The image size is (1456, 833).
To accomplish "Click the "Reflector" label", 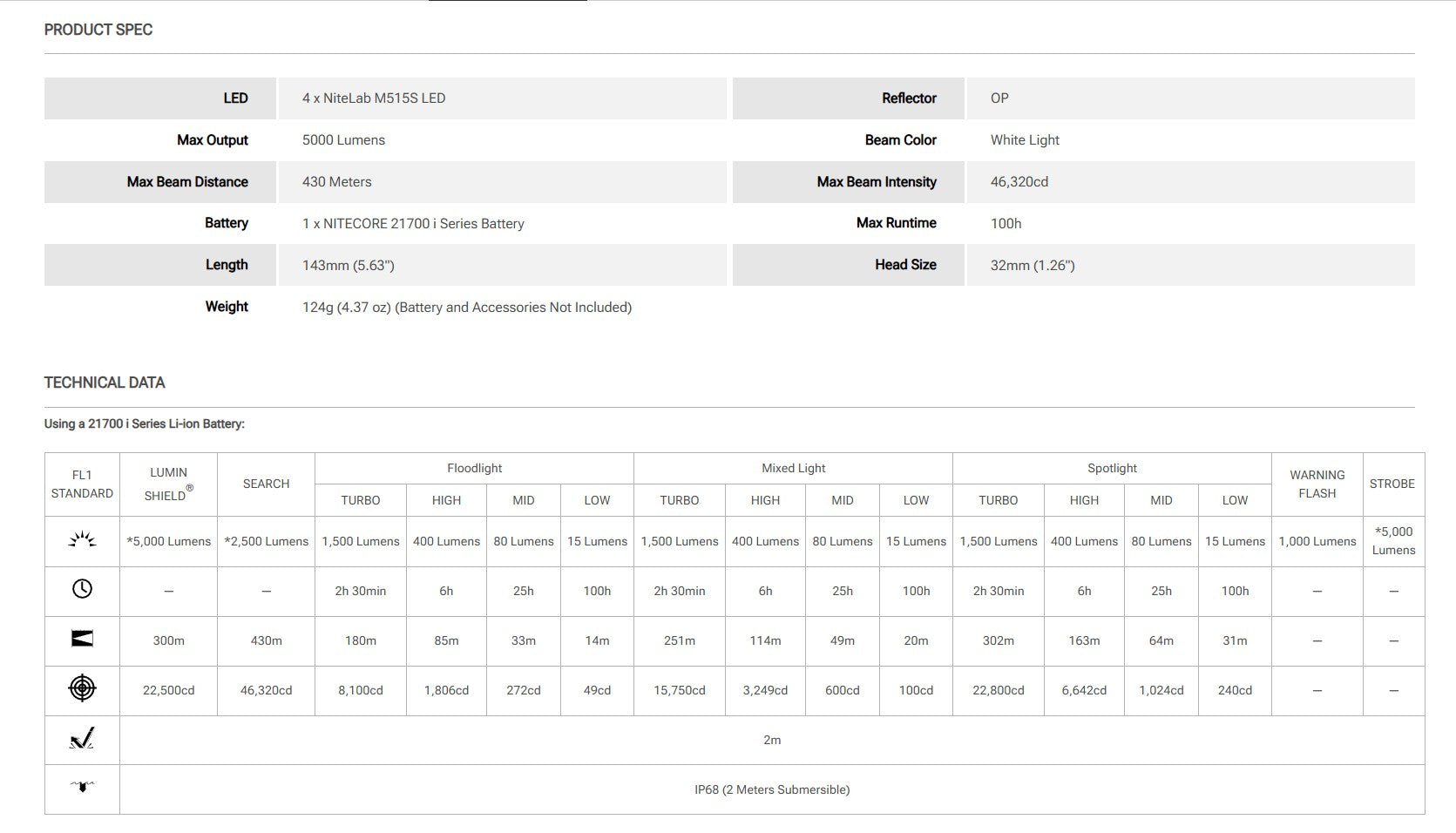I will [909, 98].
